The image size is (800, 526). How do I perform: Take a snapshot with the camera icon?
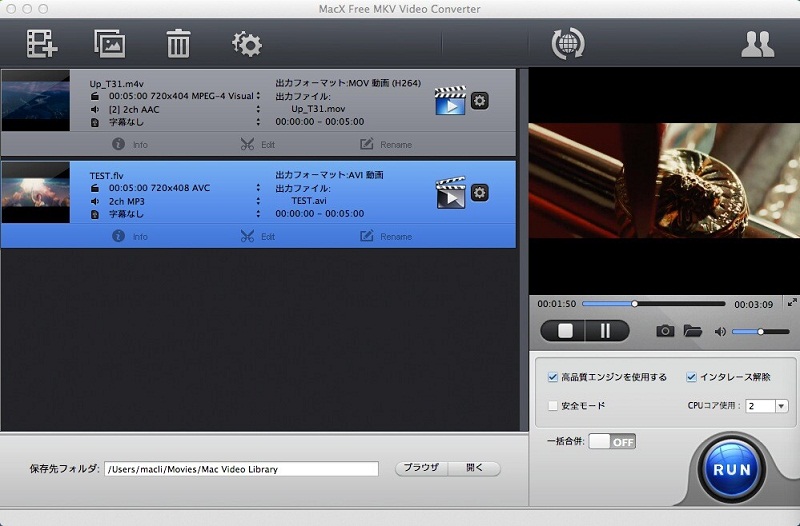pyautogui.click(x=665, y=331)
